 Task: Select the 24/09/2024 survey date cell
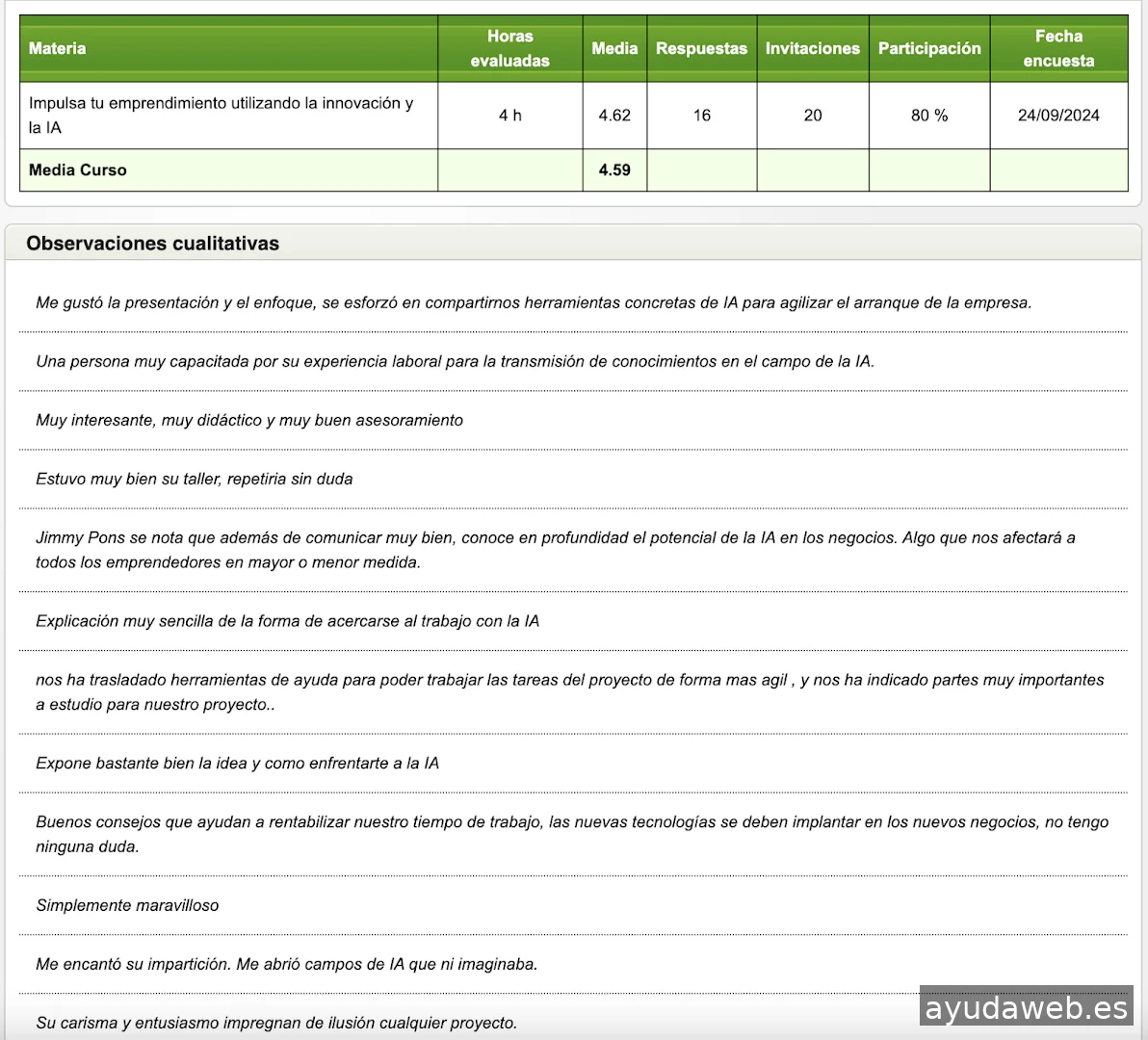(x=1058, y=116)
